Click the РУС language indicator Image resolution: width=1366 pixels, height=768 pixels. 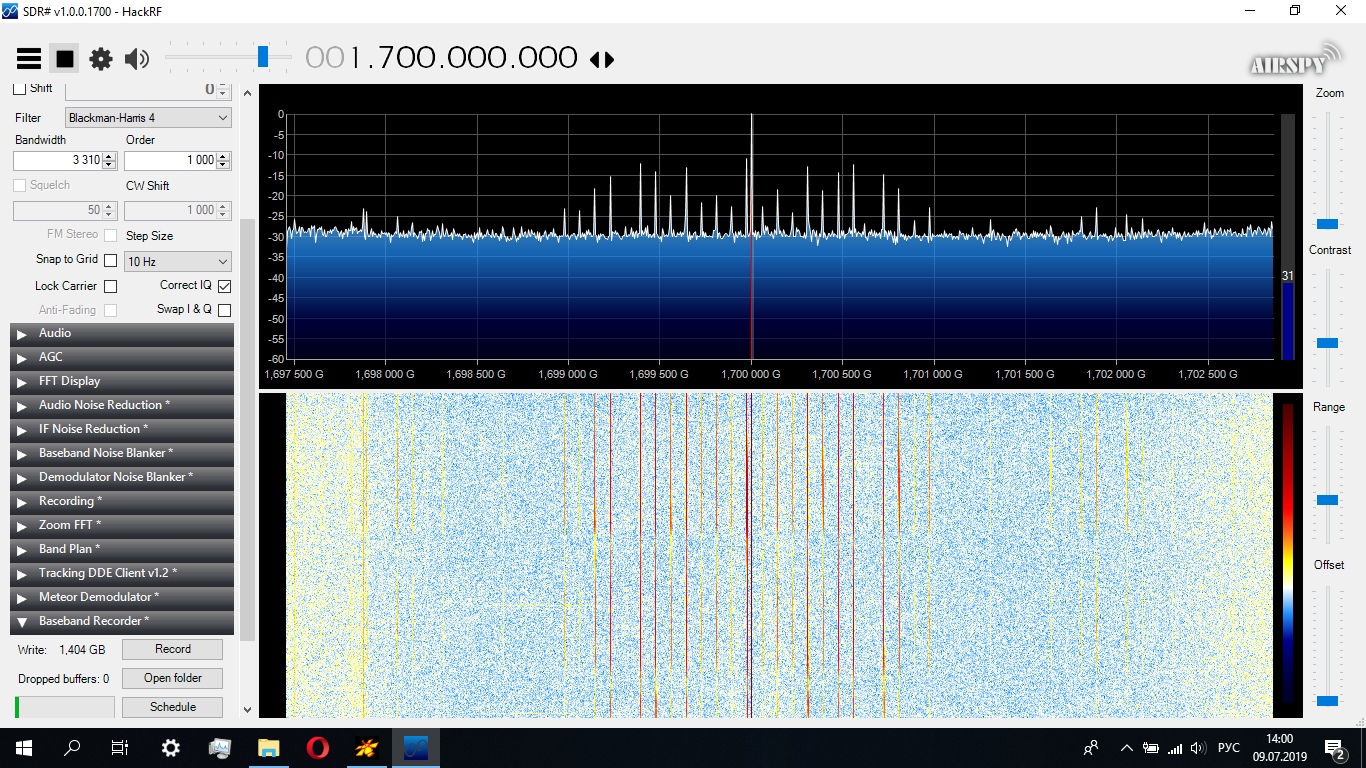[x=1229, y=748]
